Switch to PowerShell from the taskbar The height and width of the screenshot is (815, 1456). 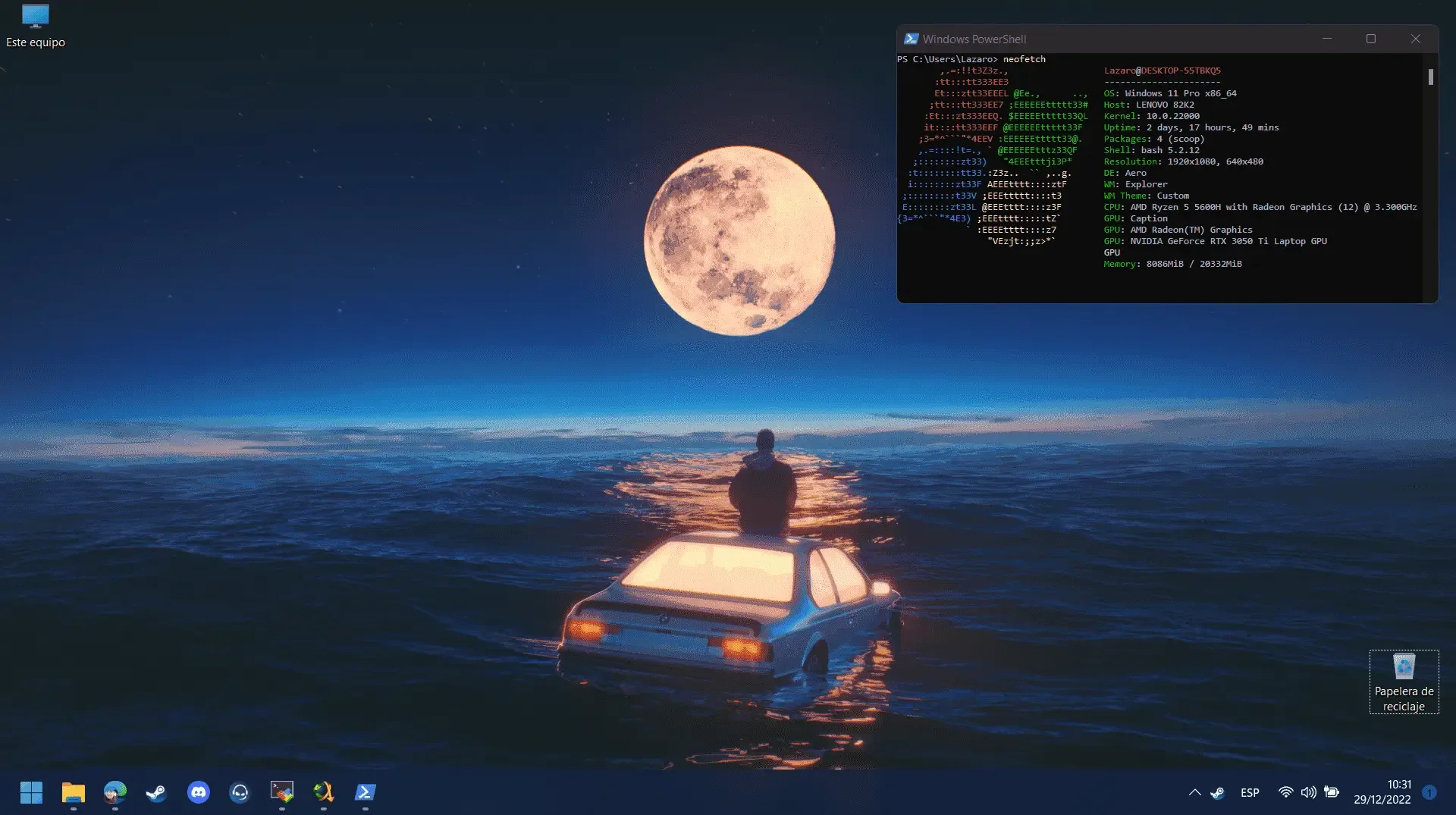click(x=366, y=792)
